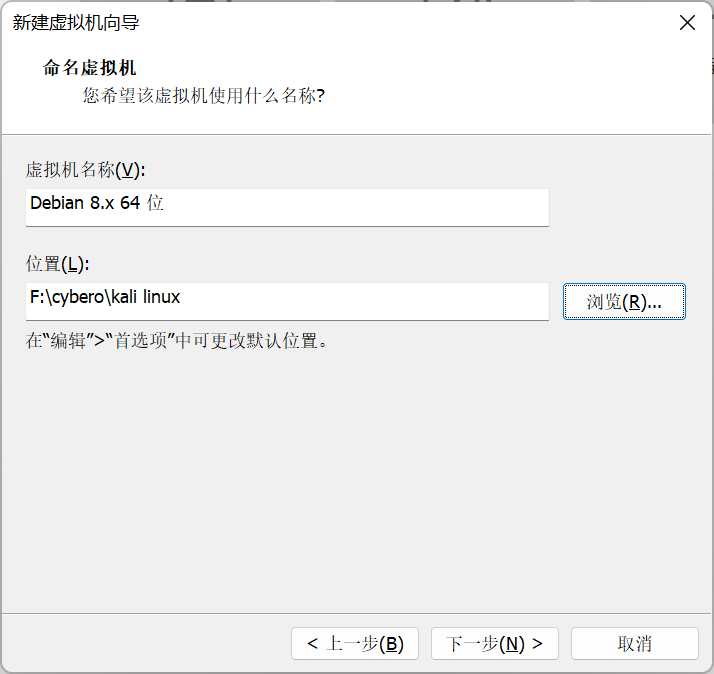714x674 pixels.
Task: Click the 虚拟机名称(V) label
Action: (85, 170)
